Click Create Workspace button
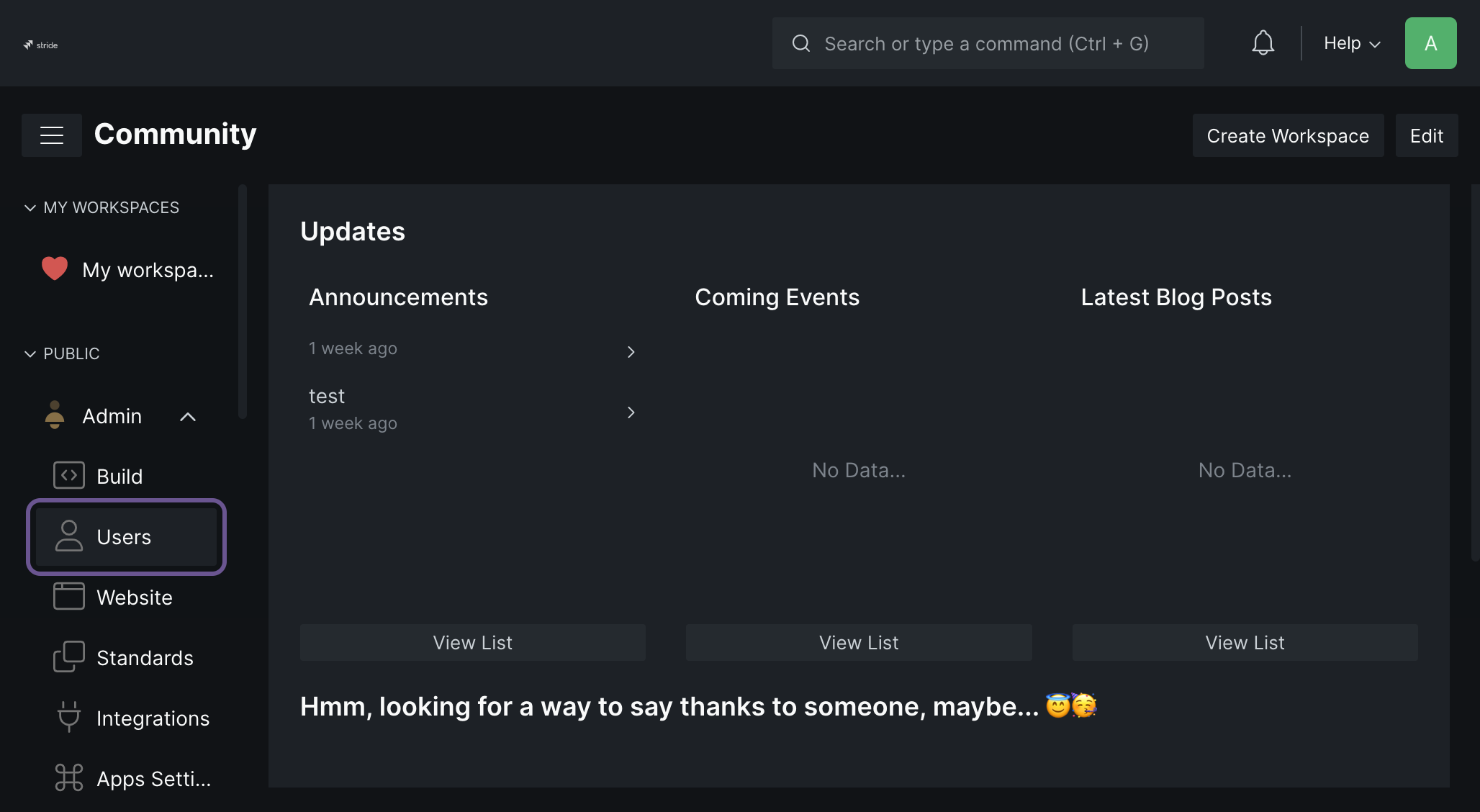Screen dimensions: 1480x812 tap(1288, 135)
